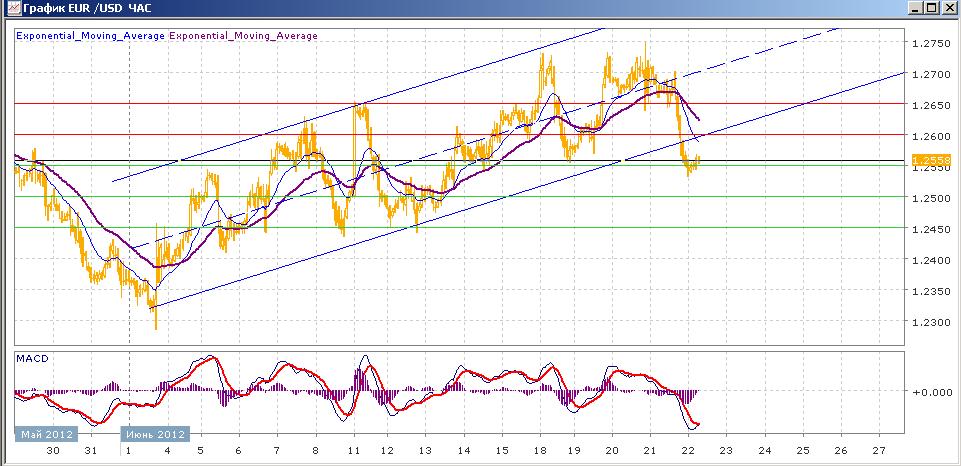Select the purple Exponential_Moving_Average label
This screenshot has height=466, width=961.
click(x=243, y=36)
